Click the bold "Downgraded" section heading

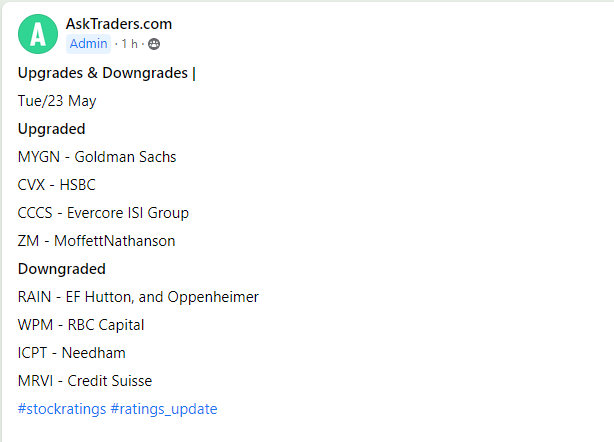coord(62,269)
